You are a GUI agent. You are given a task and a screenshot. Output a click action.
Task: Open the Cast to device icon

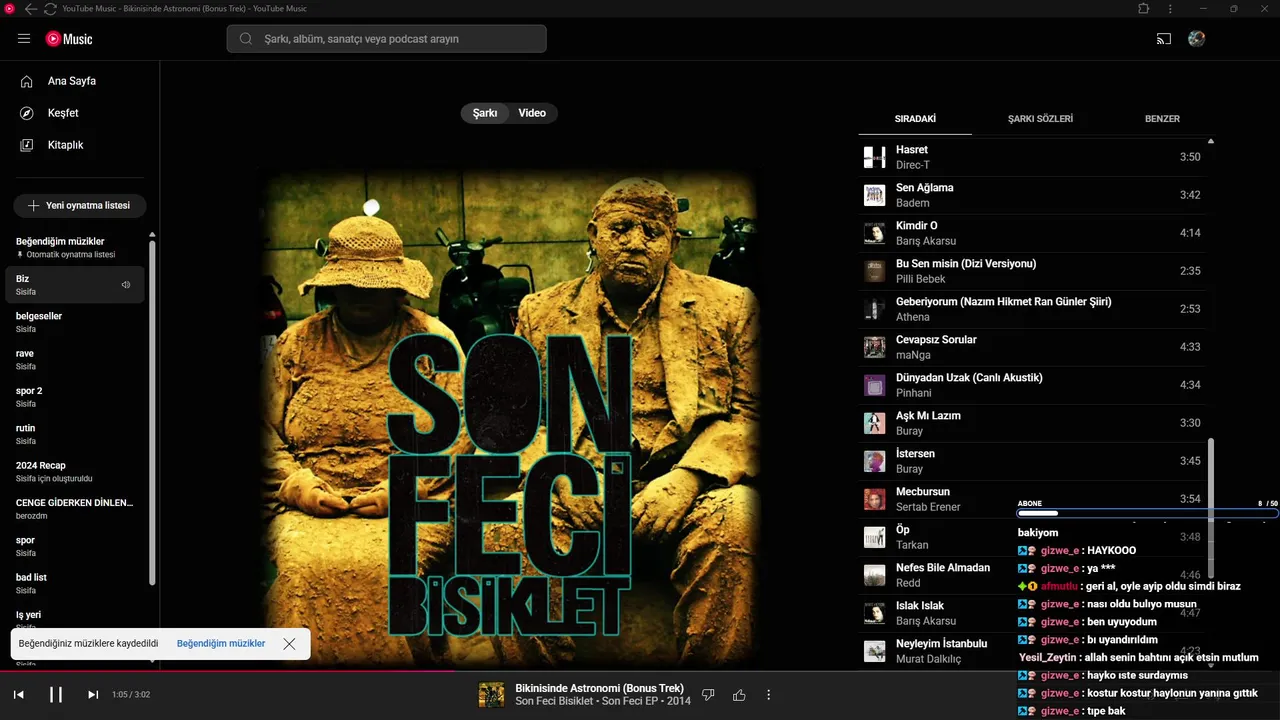1163,39
